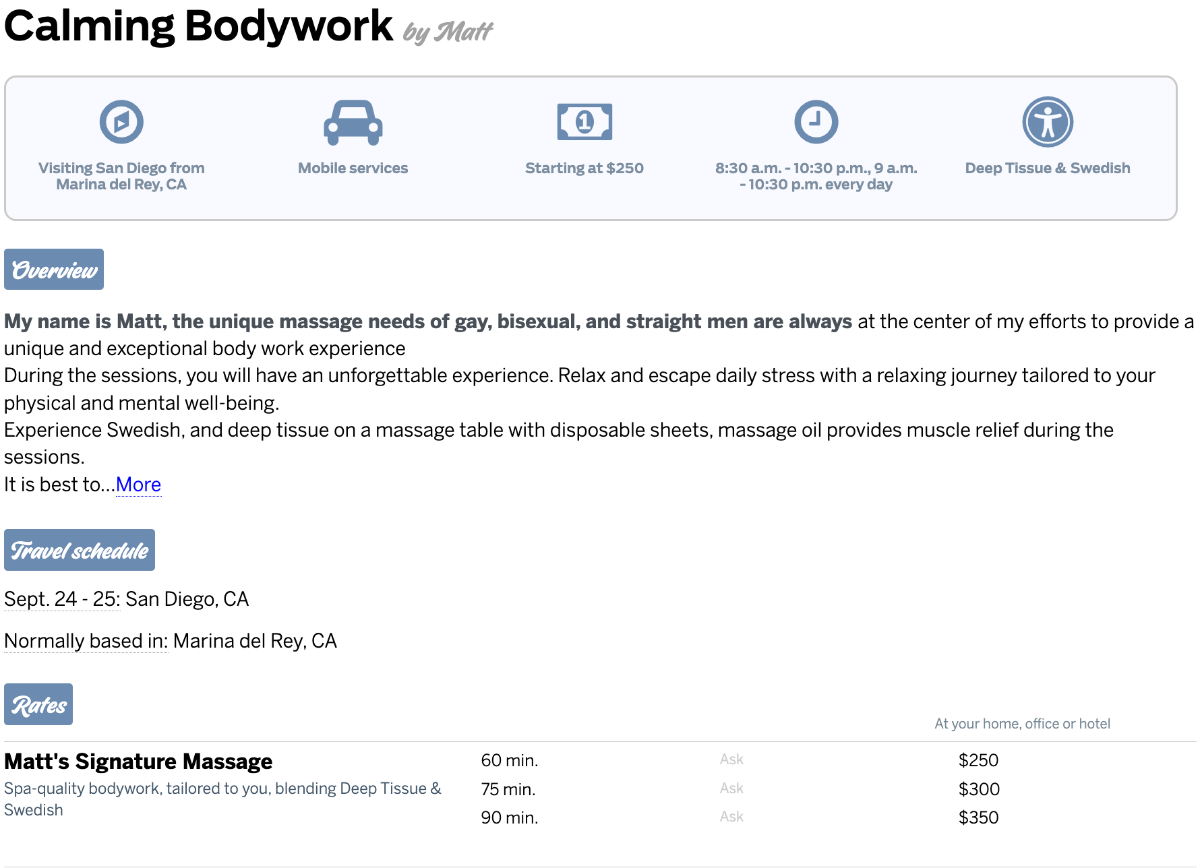Click 'Ask' for the 60 min. session
The height and width of the screenshot is (868, 1200).
click(x=731, y=760)
